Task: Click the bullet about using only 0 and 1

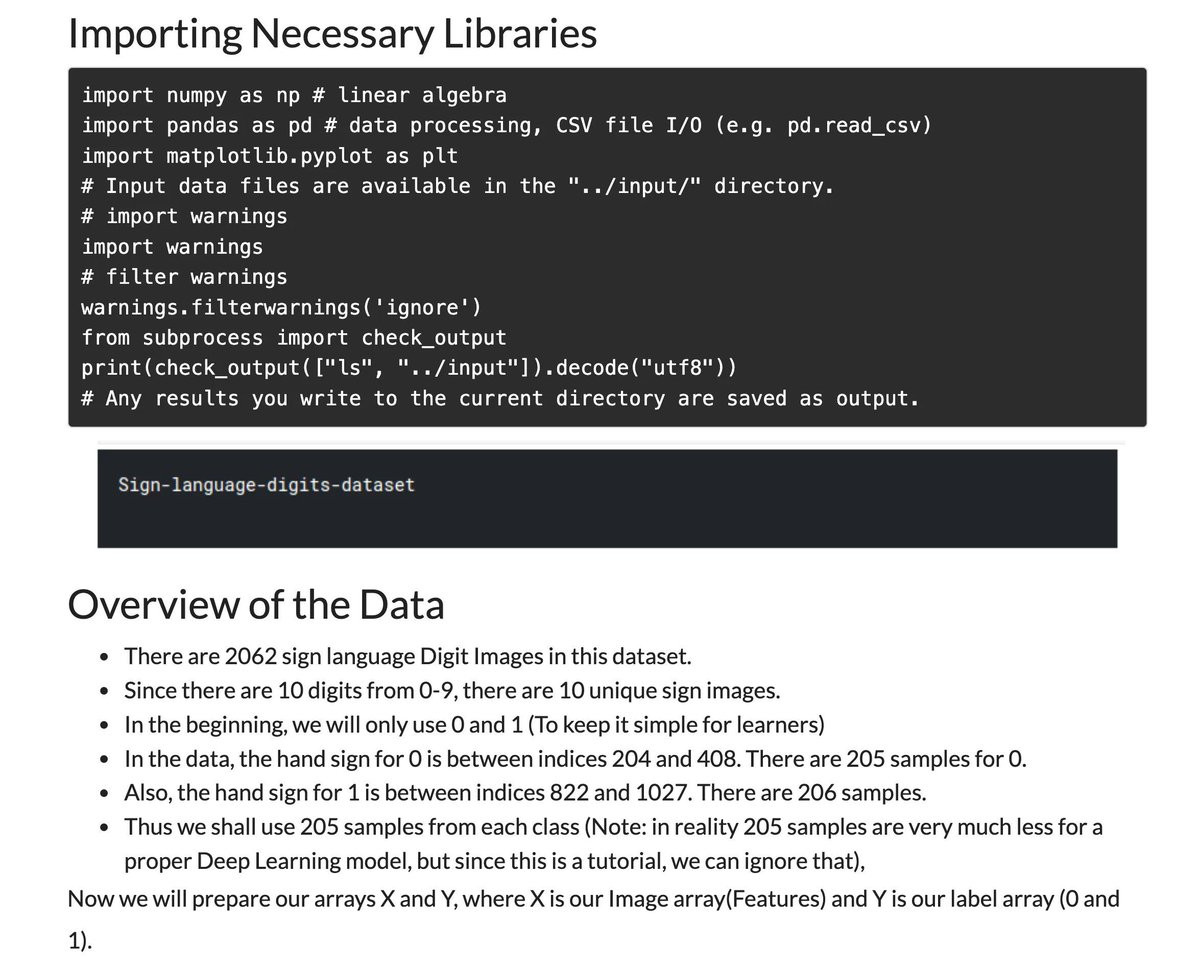Action: point(474,725)
